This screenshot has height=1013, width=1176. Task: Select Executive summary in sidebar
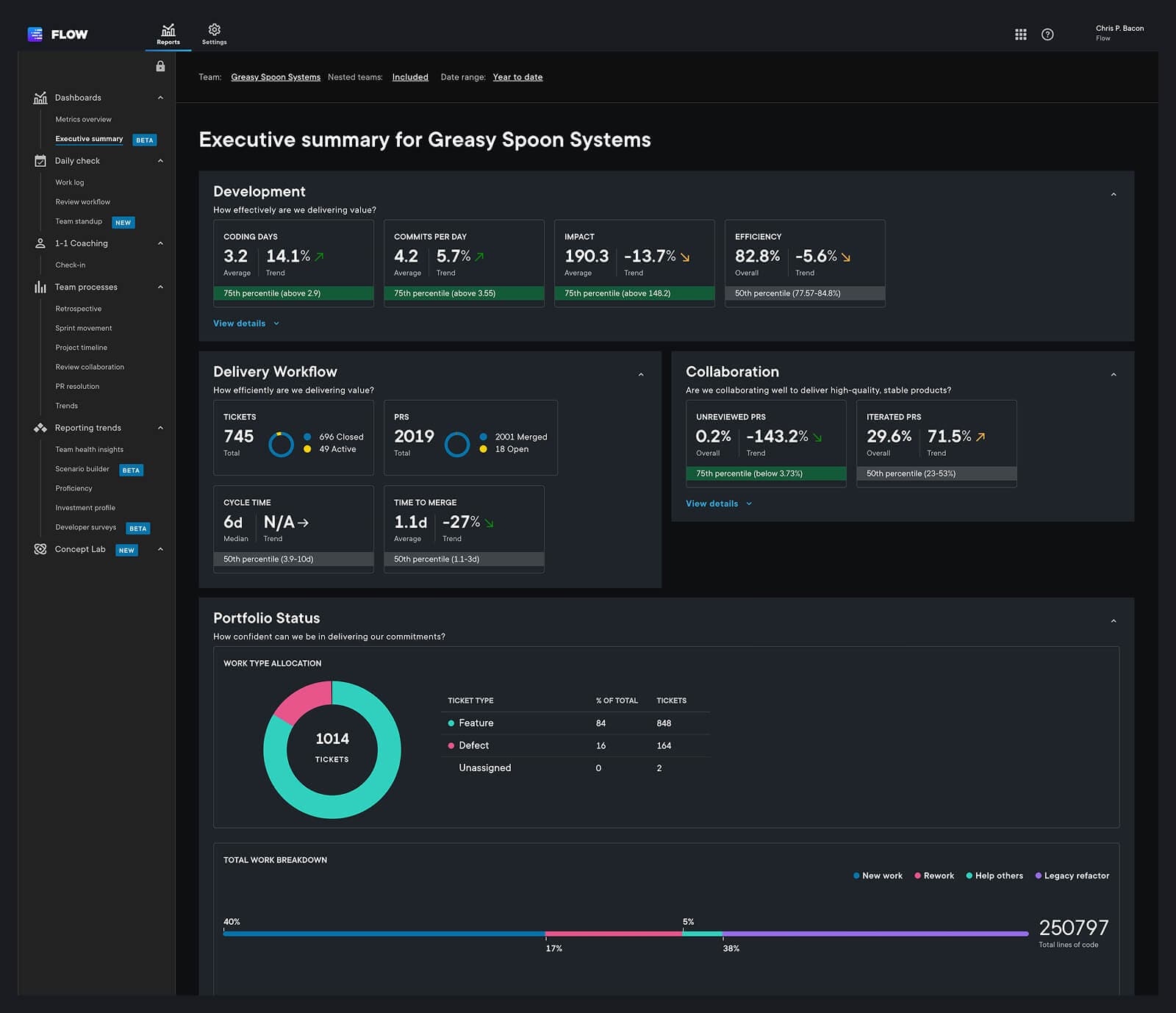point(89,139)
